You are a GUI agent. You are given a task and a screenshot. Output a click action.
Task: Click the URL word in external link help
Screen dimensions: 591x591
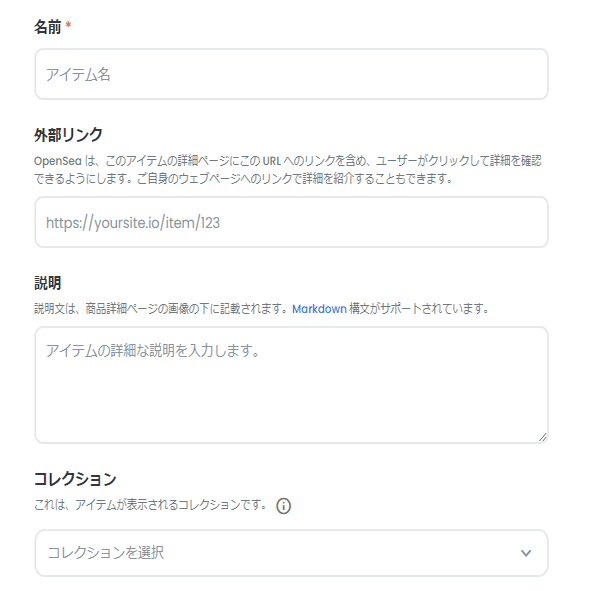click(272, 161)
